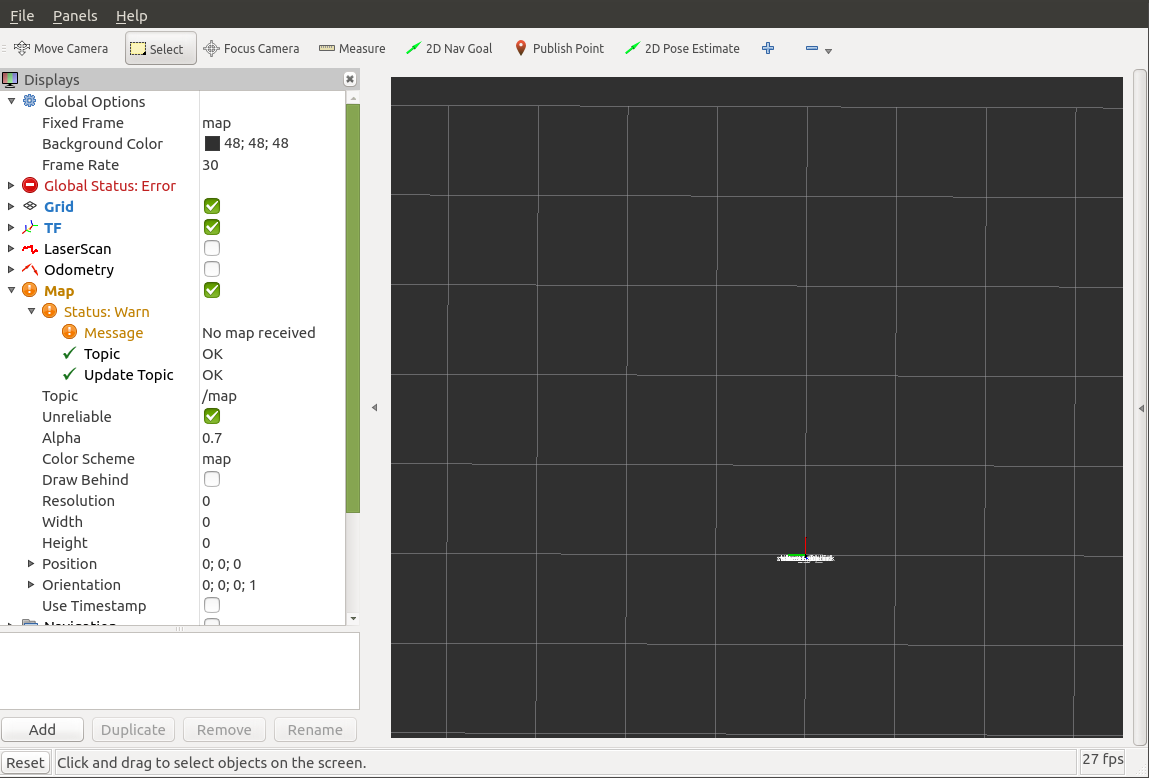Expand the Orientation property

(31, 585)
